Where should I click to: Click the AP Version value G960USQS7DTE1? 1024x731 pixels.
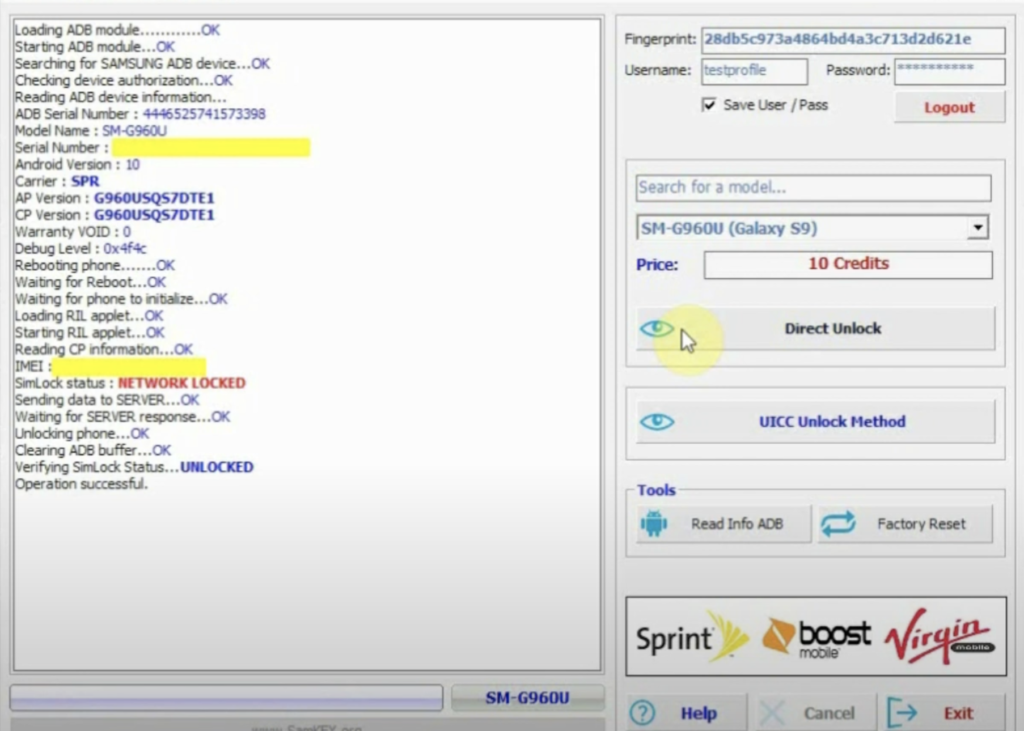coord(154,199)
